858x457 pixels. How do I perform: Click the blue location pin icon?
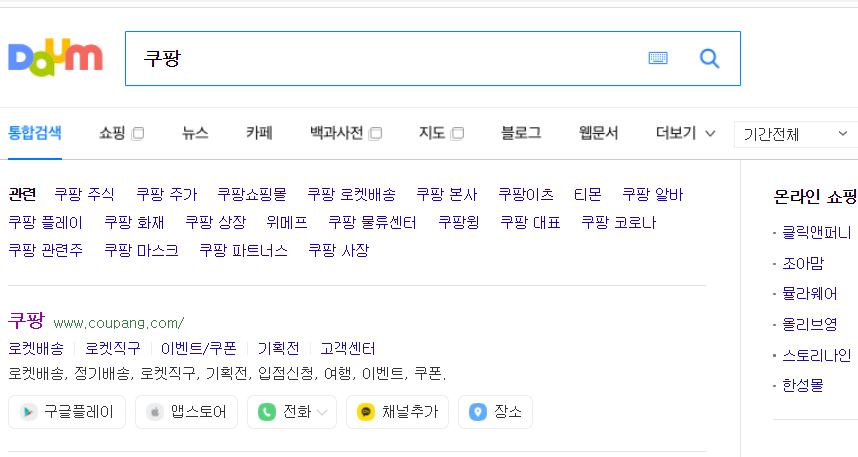click(x=478, y=412)
